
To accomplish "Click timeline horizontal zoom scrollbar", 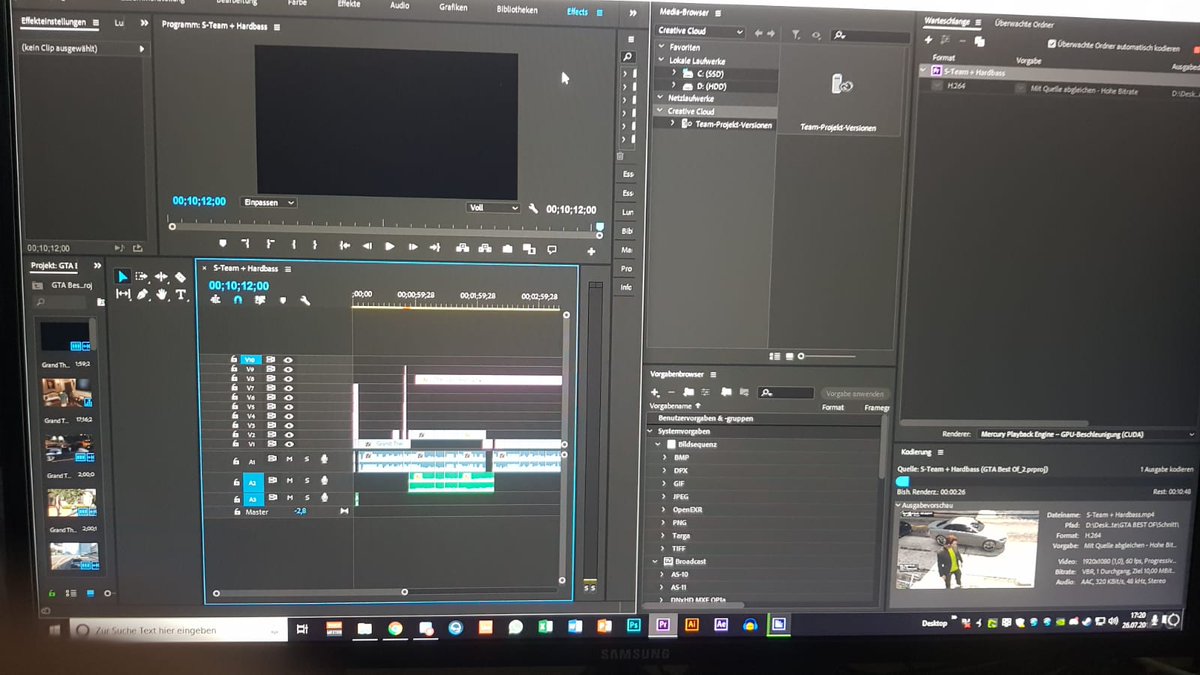I will point(308,592).
